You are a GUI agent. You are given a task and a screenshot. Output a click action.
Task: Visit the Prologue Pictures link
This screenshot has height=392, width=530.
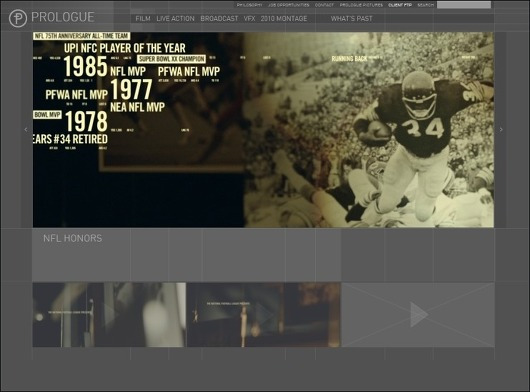click(x=361, y=5)
